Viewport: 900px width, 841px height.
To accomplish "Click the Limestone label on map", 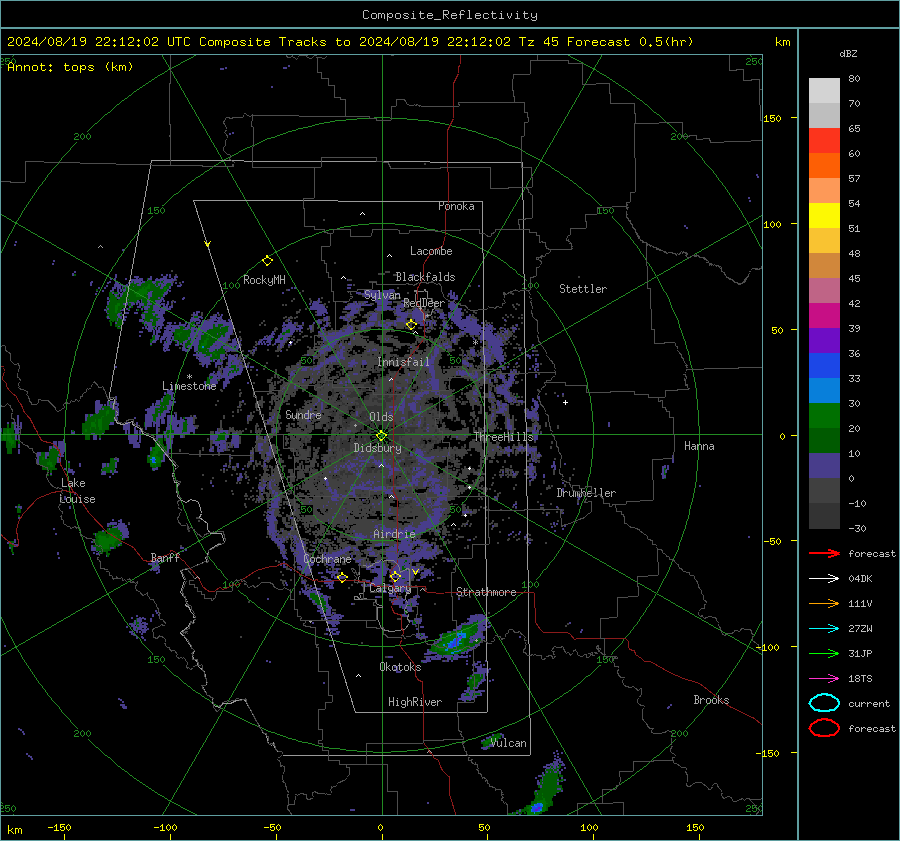I will (189, 386).
